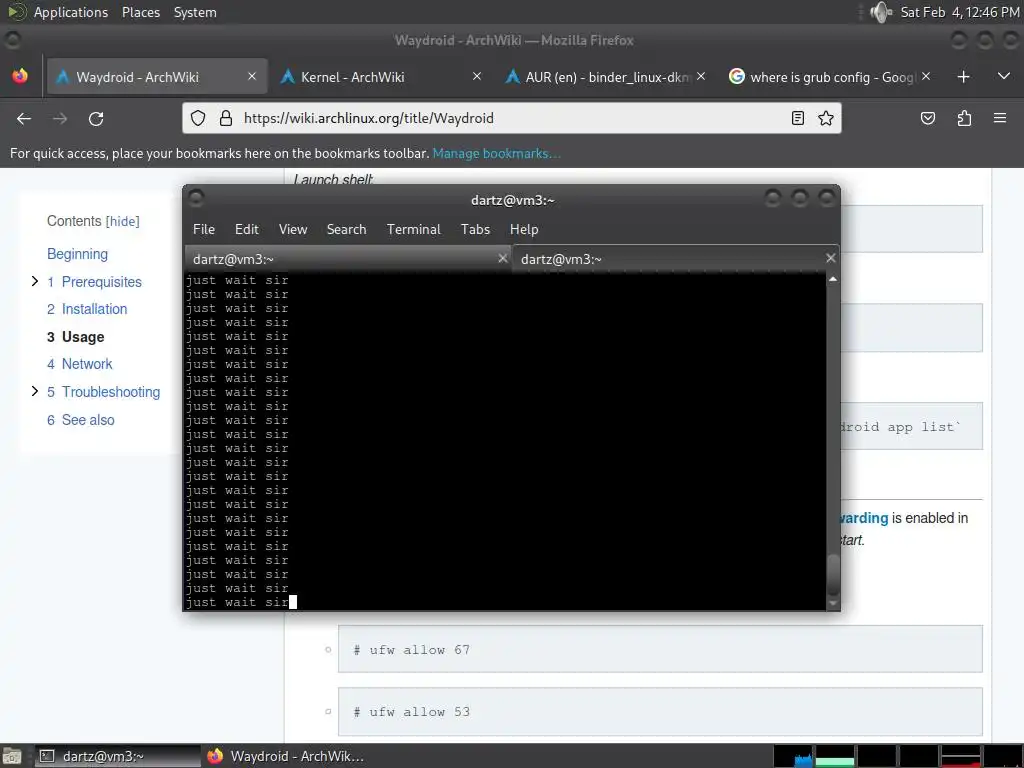
Task: Open the terminal View menu
Action: 293,229
